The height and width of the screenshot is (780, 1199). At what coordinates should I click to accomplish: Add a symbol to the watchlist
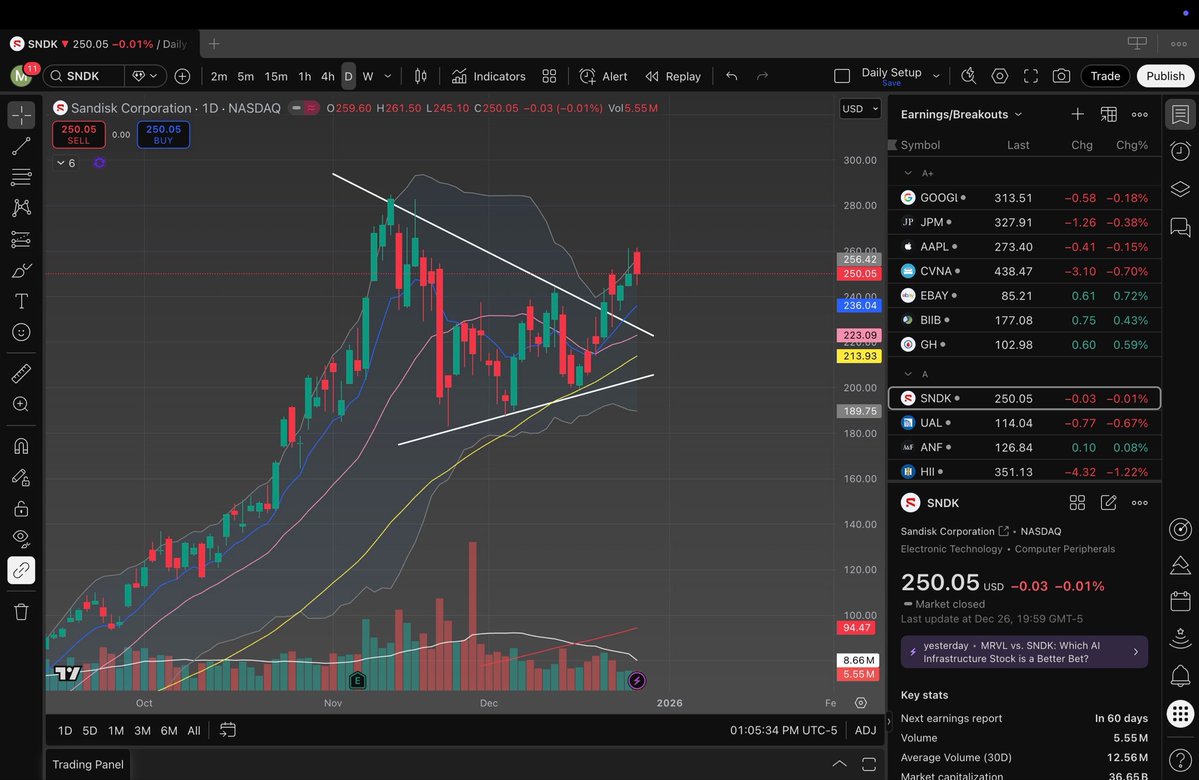click(1077, 114)
